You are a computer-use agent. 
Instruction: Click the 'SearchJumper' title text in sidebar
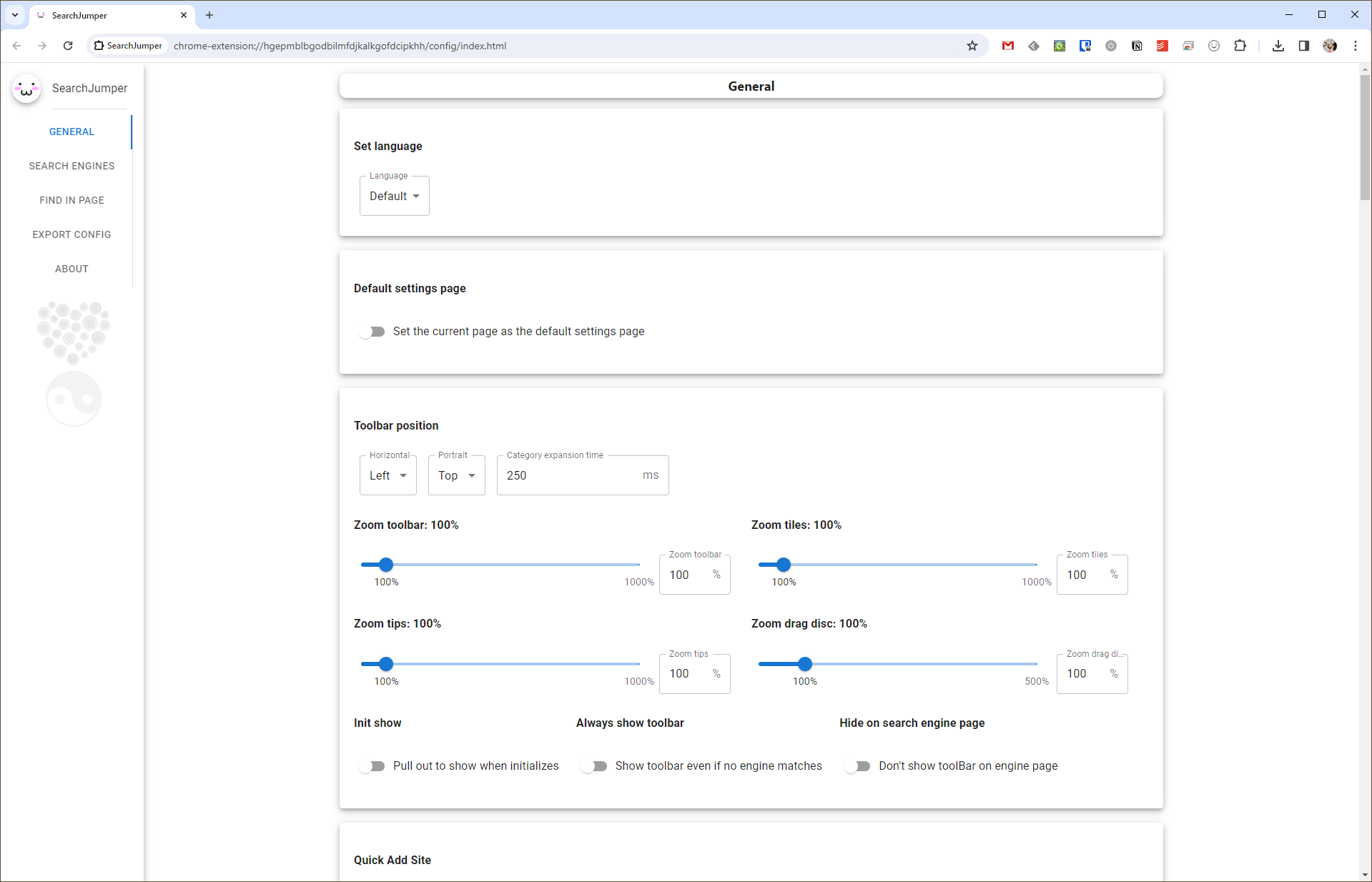(x=90, y=88)
